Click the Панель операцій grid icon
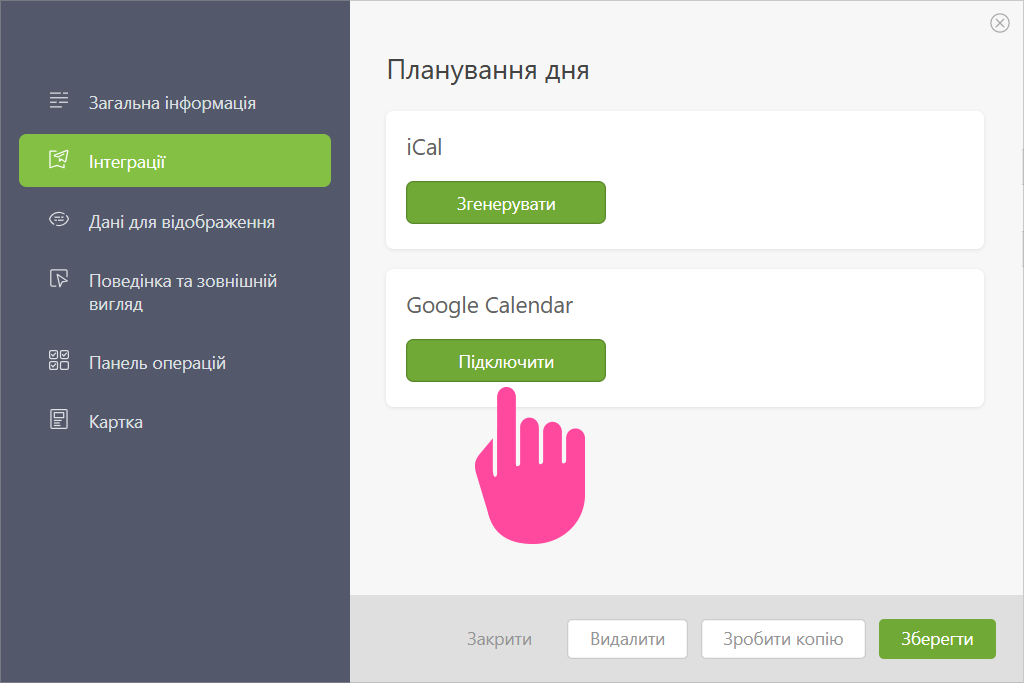1024x683 pixels. coord(59,360)
